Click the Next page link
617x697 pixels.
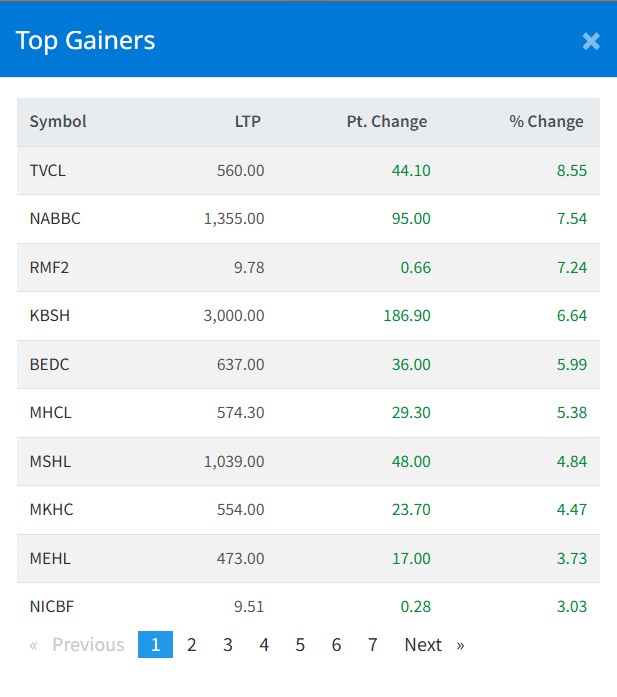pos(434,645)
